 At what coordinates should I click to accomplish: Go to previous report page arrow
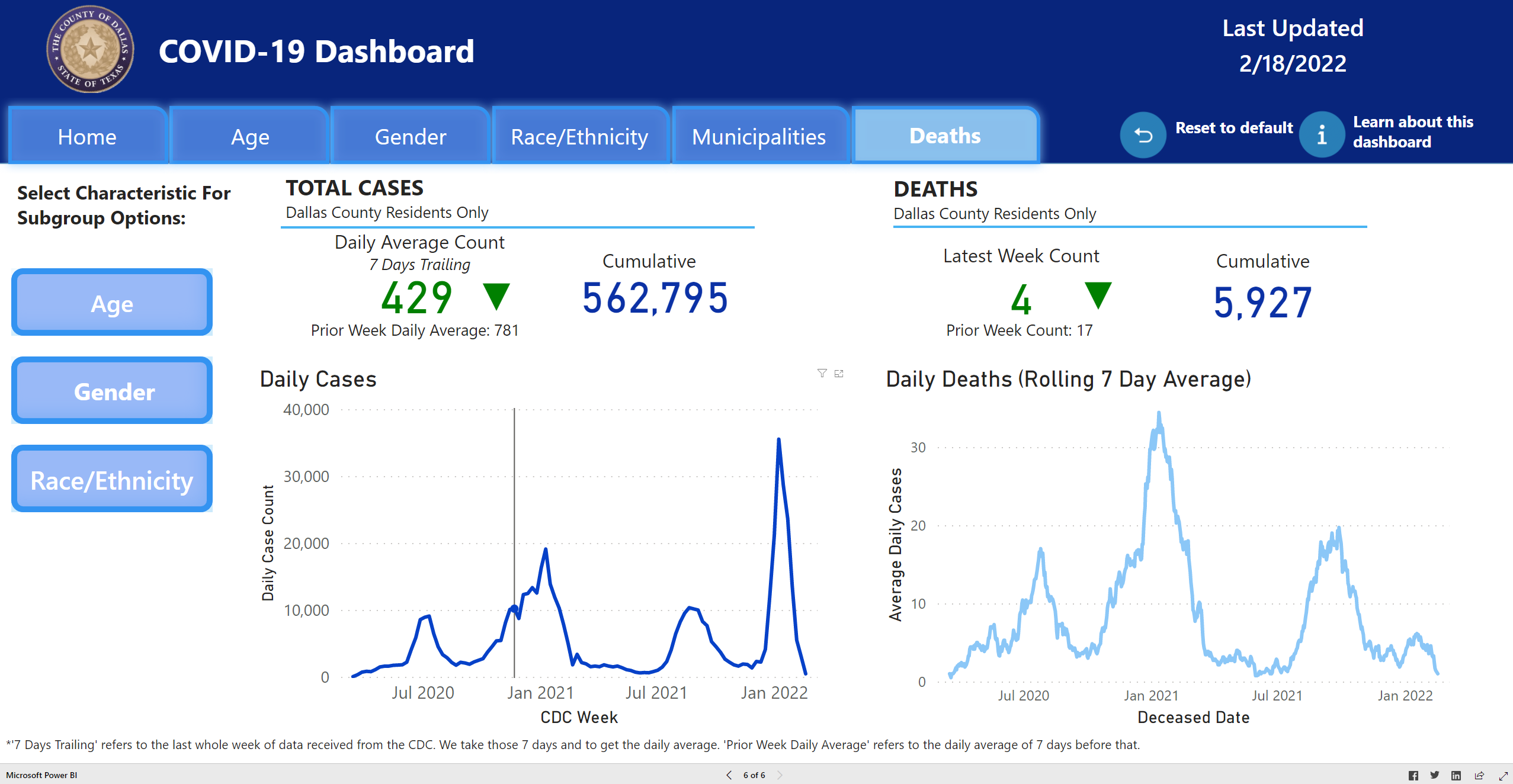(x=729, y=775)
